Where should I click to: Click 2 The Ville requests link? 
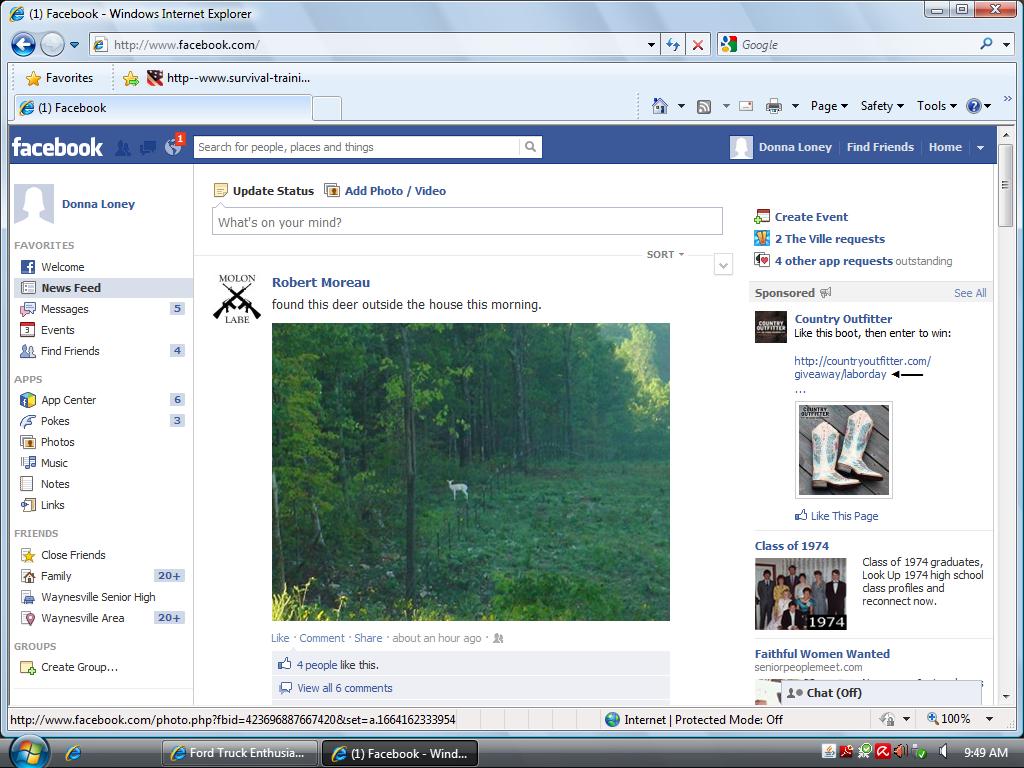[829, 239]
